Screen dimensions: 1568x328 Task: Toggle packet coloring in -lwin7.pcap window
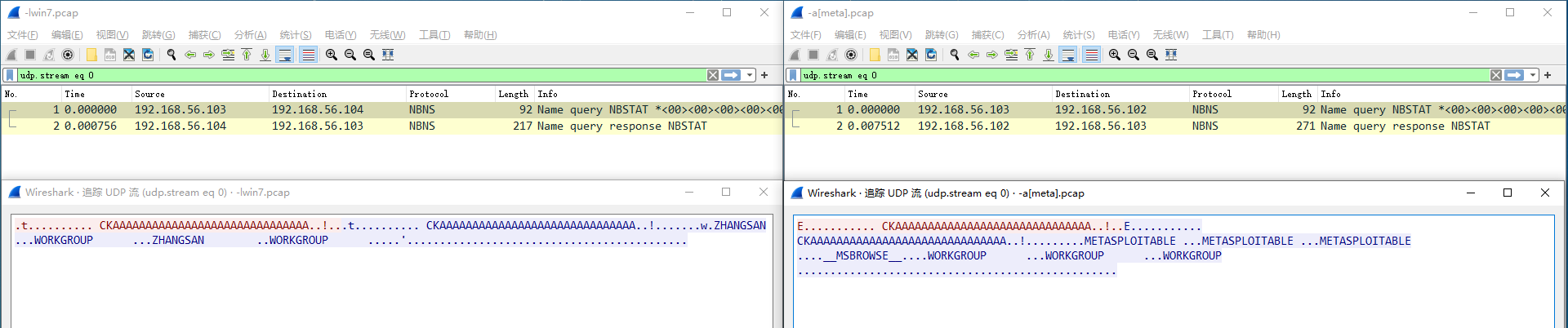[308, 55]
